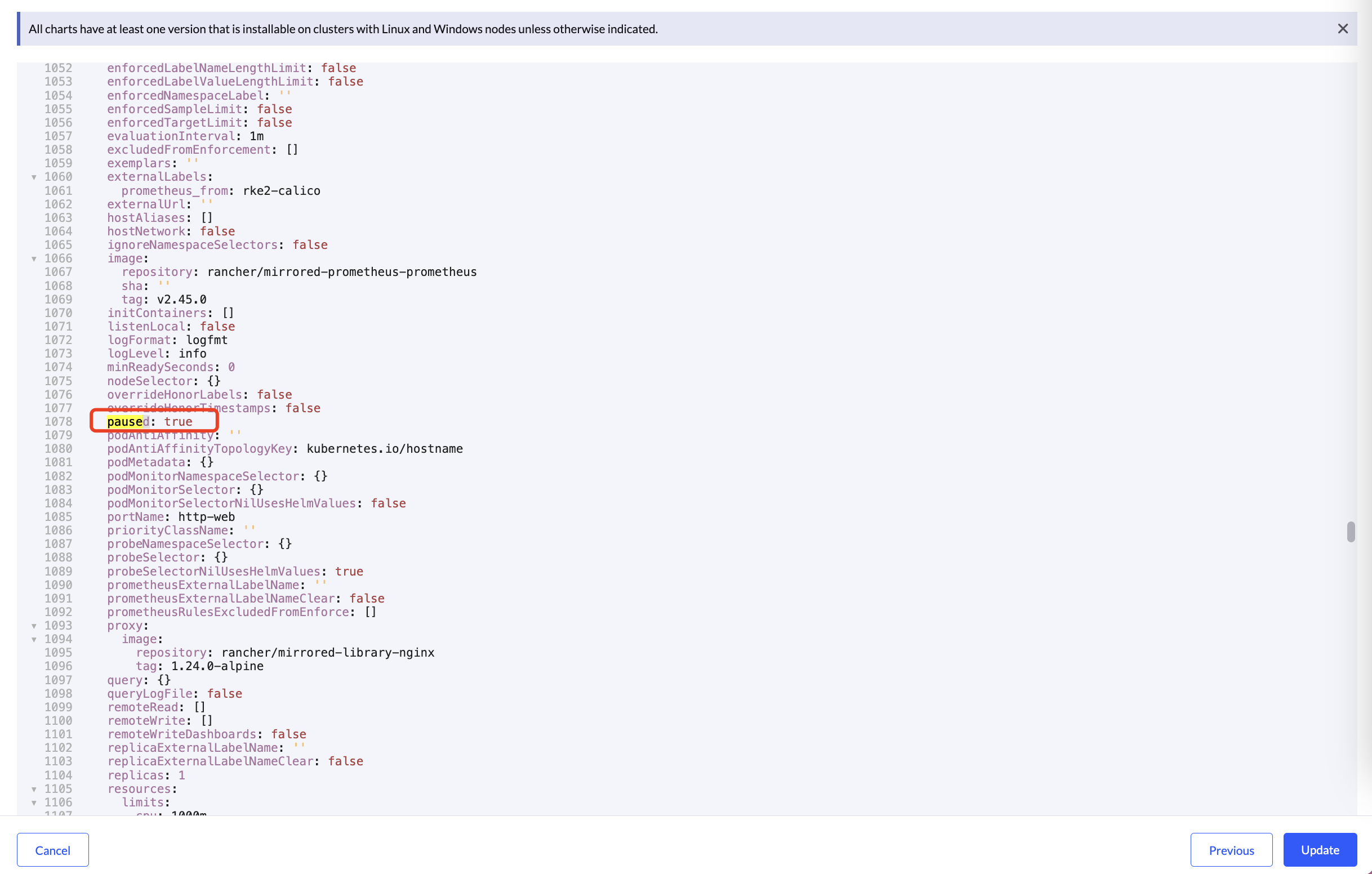Fold the resources section at line 1105
This screenshot has height=874, width=1372.
coord(34,789)
